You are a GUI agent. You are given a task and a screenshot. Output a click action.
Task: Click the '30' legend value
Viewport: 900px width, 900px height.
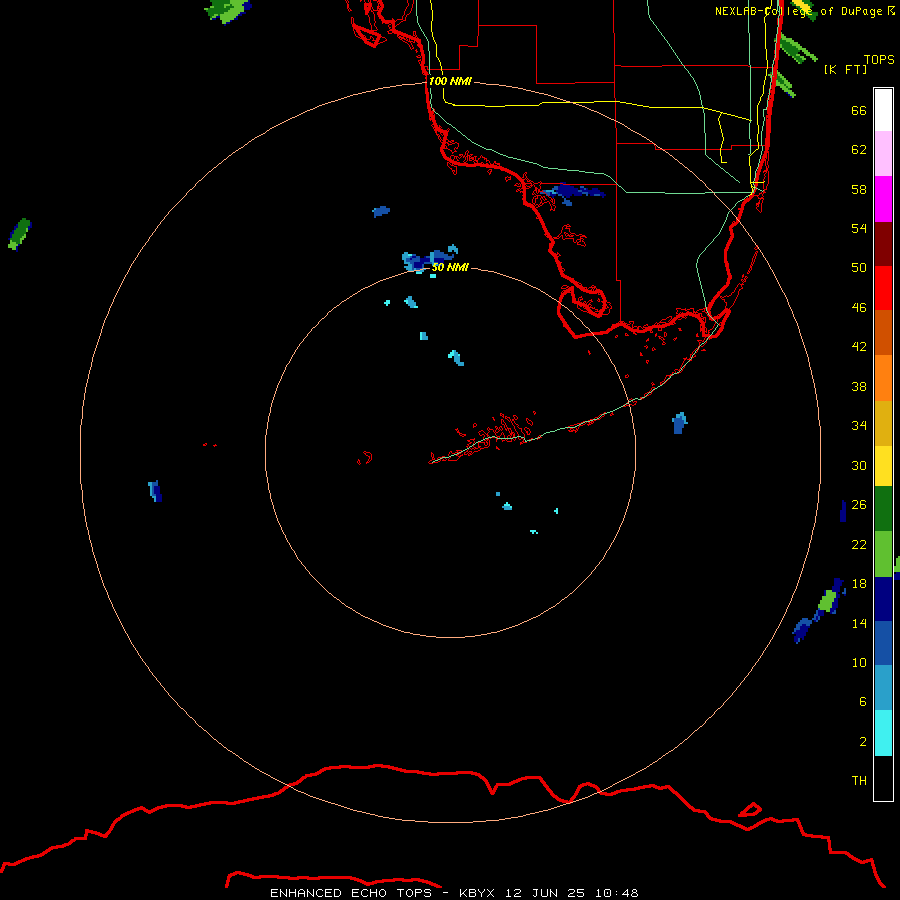(x=859, y=465)
